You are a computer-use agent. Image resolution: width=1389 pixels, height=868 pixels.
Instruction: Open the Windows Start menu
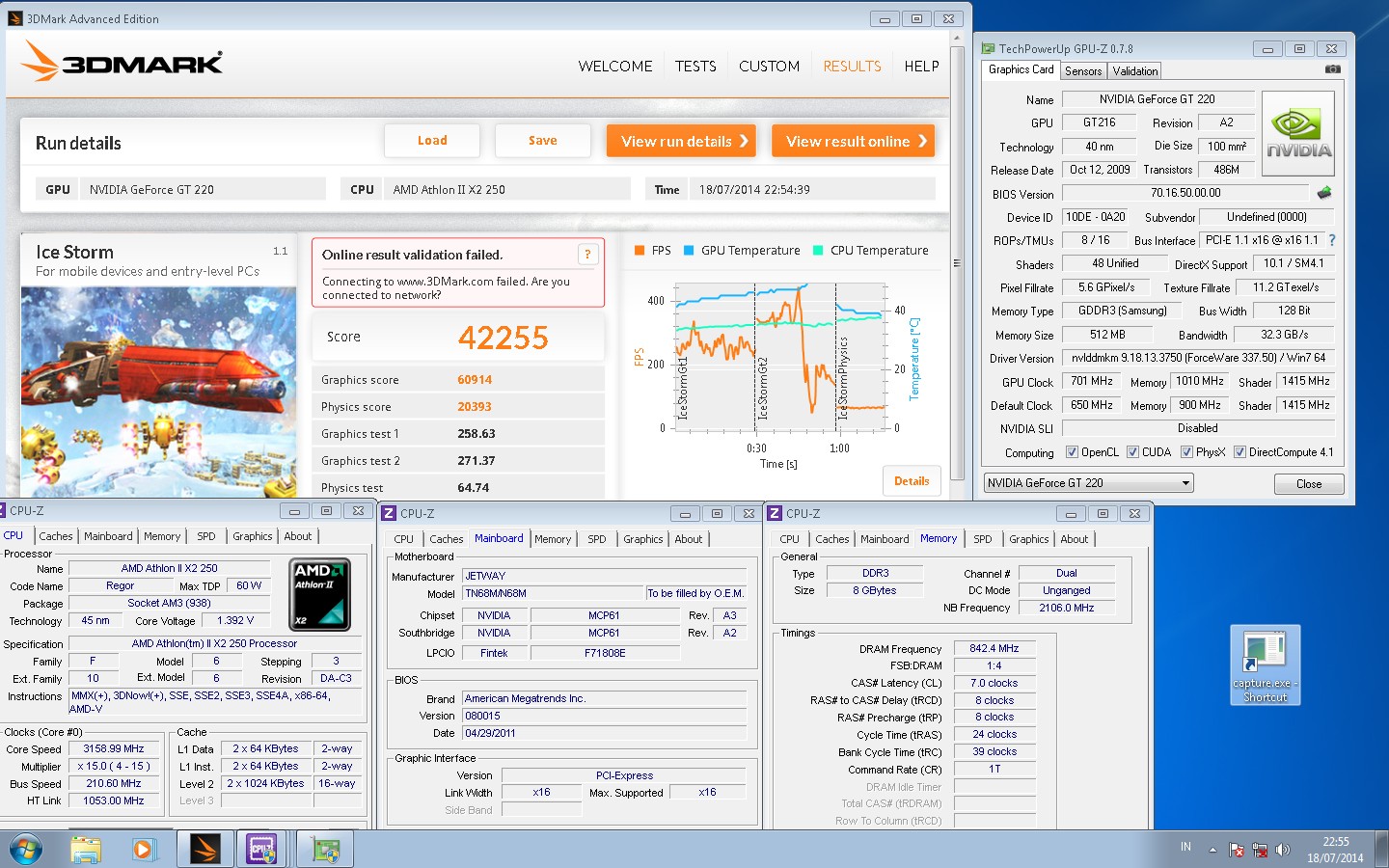pos(26,850)
